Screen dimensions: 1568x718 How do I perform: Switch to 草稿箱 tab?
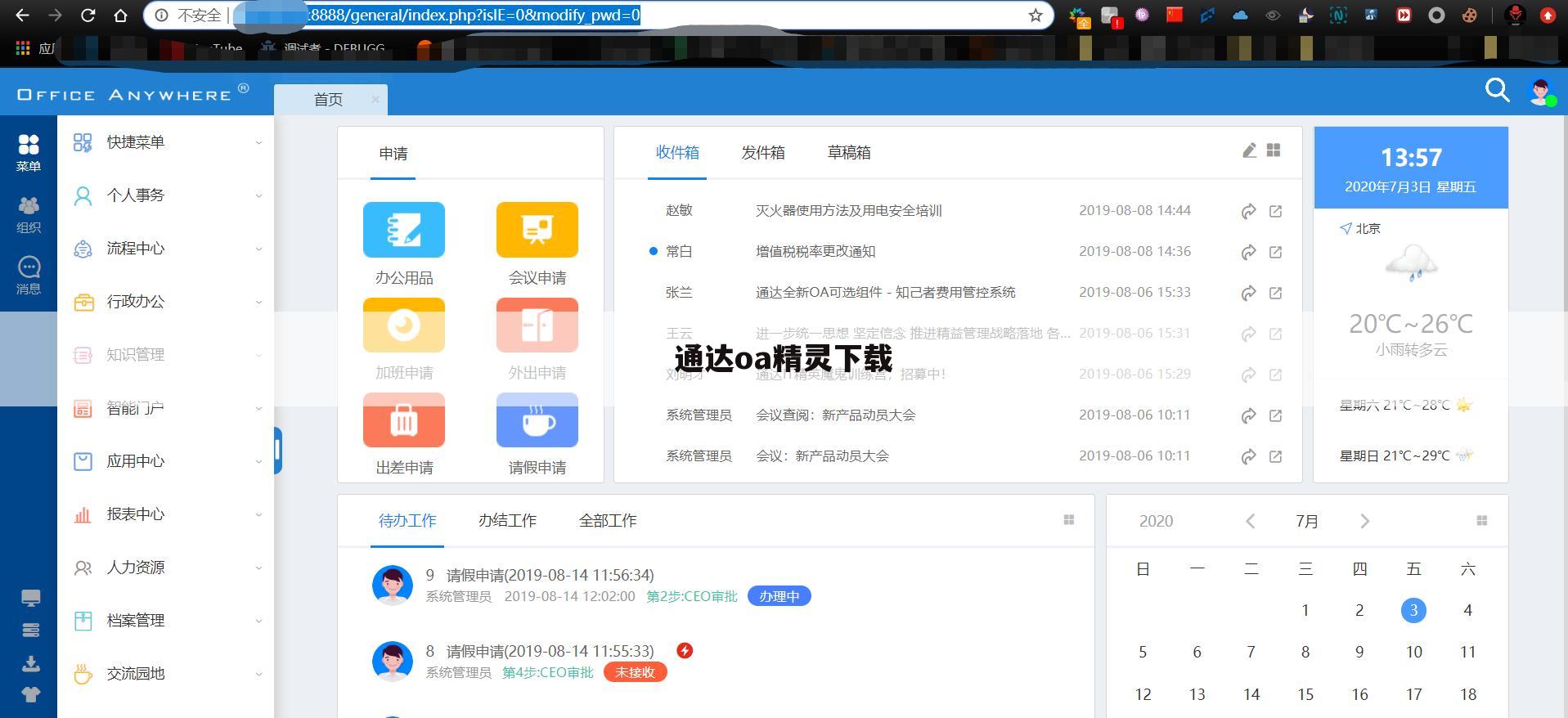point(849,152)
